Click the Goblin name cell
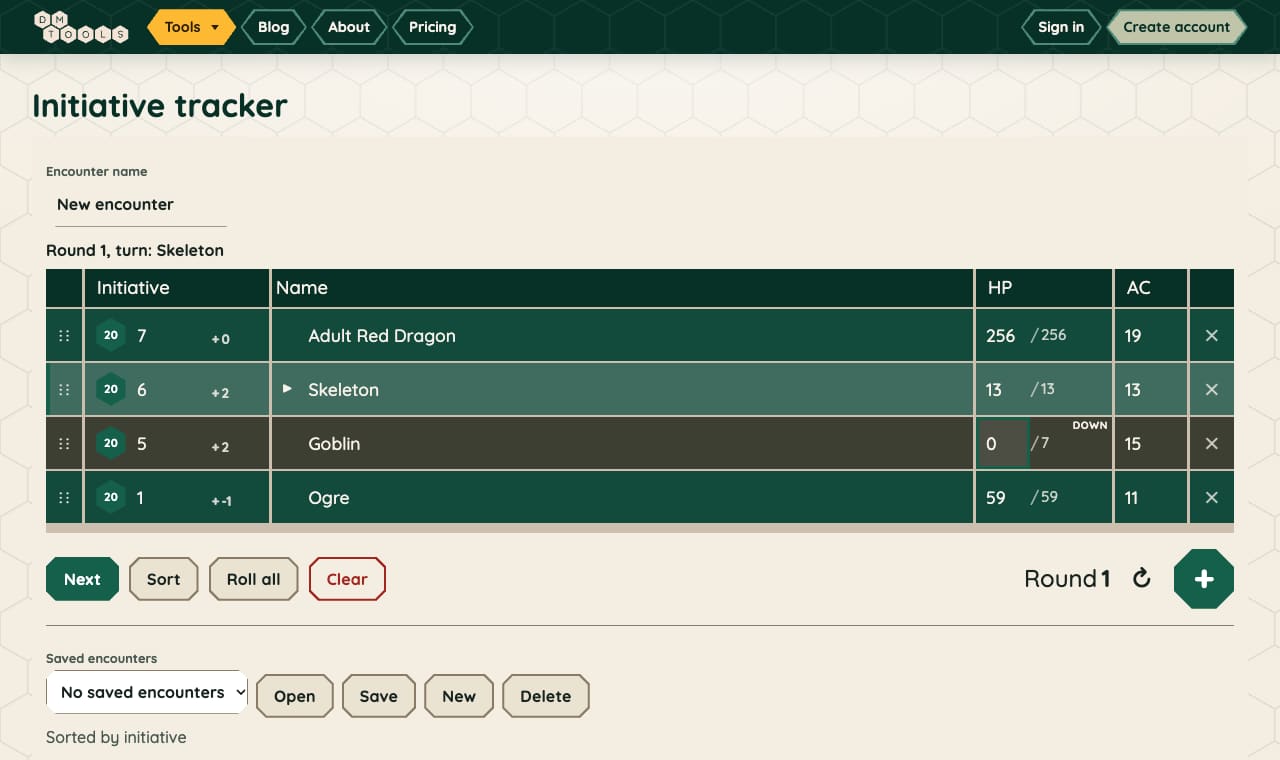This screenshot has height=760, width=1280. pyautogui.click(x=623, y=444)
